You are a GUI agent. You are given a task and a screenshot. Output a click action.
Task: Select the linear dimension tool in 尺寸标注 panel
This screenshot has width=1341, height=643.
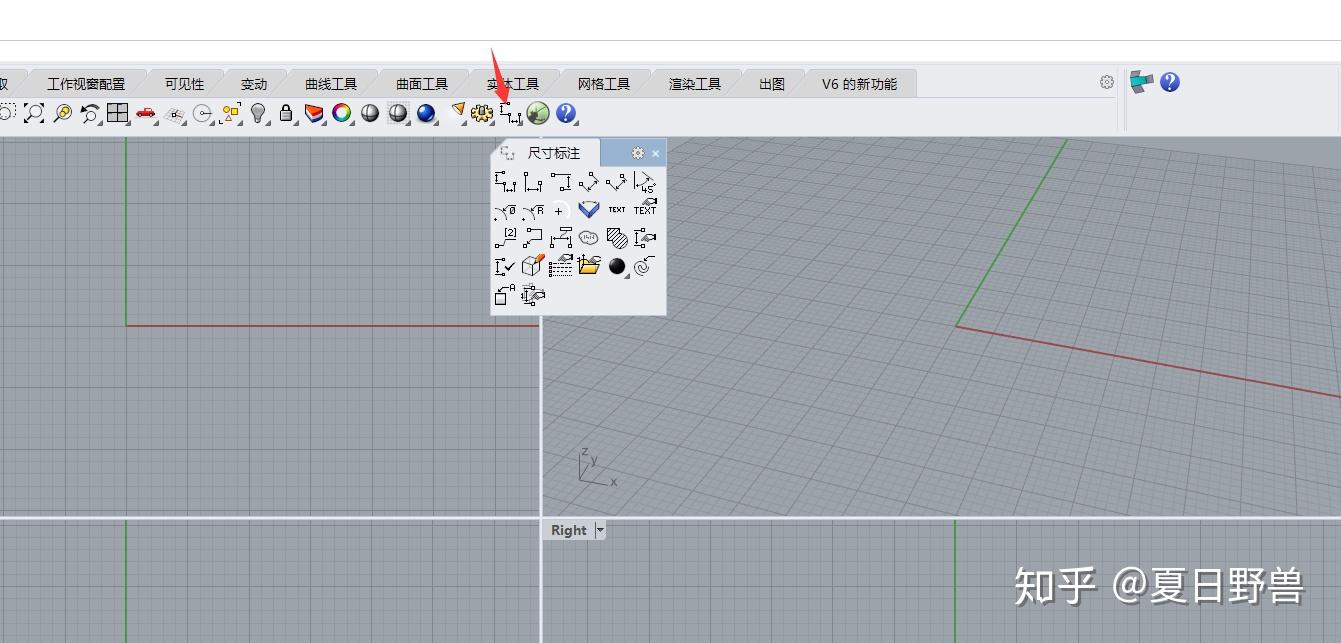pos(505,182)
